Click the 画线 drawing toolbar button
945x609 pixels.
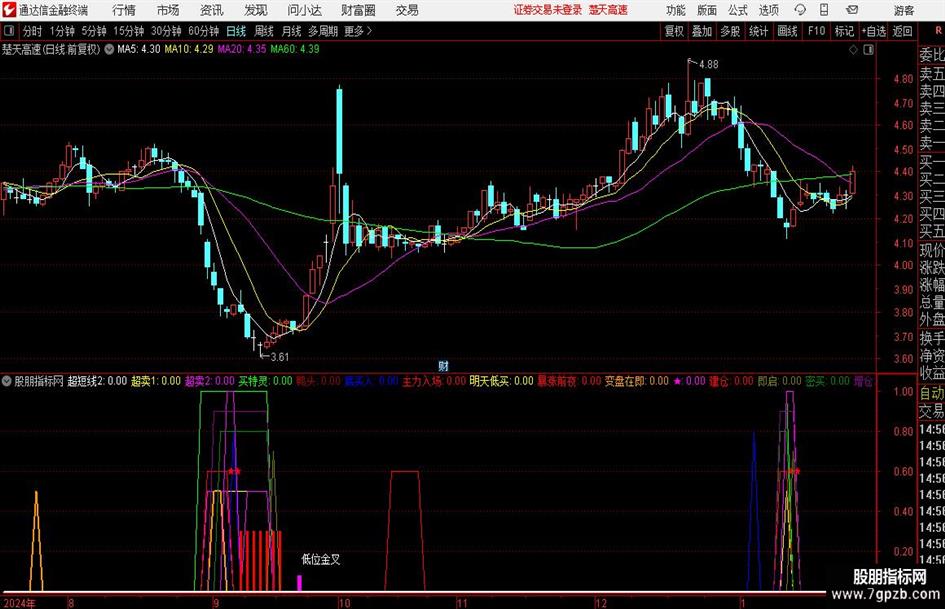pos(787,31)
